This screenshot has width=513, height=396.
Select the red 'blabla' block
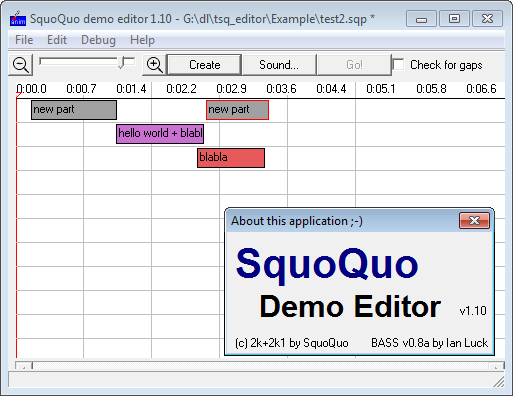(231, 158)
